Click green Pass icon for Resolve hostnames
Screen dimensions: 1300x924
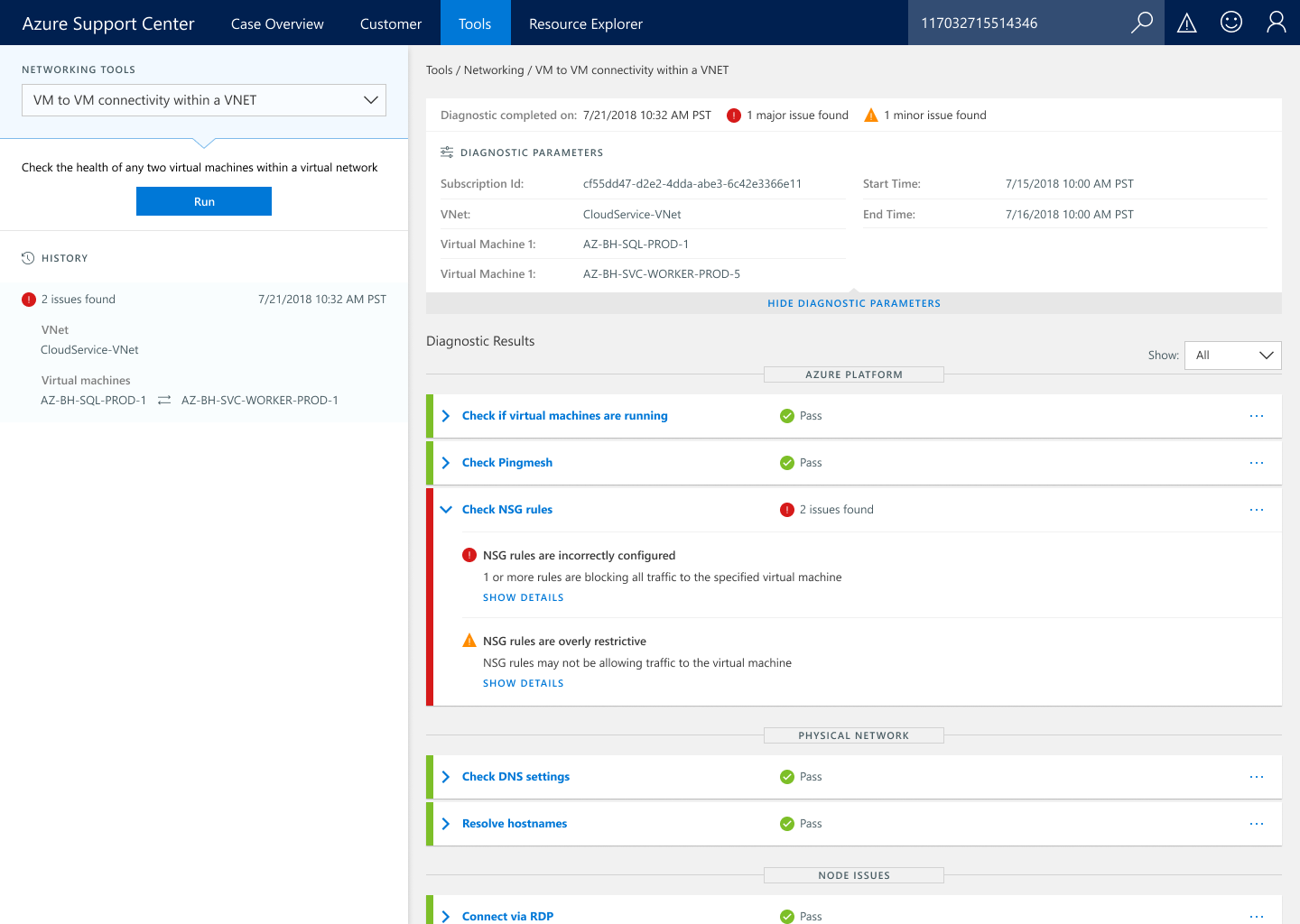[x=787, y=824]
